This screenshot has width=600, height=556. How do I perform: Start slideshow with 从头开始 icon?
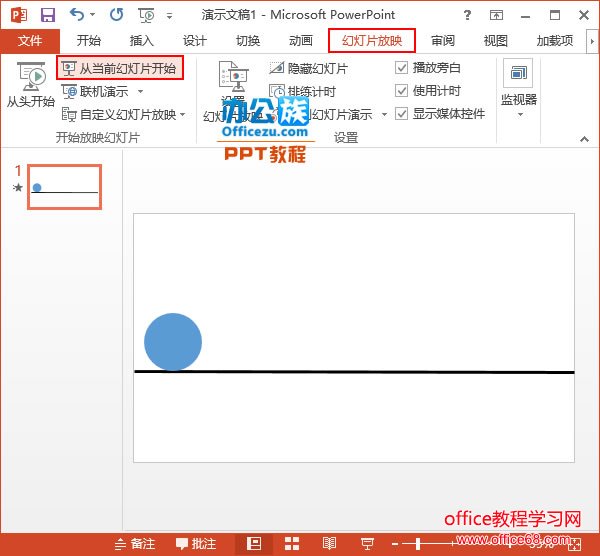[x=31, y=85]
